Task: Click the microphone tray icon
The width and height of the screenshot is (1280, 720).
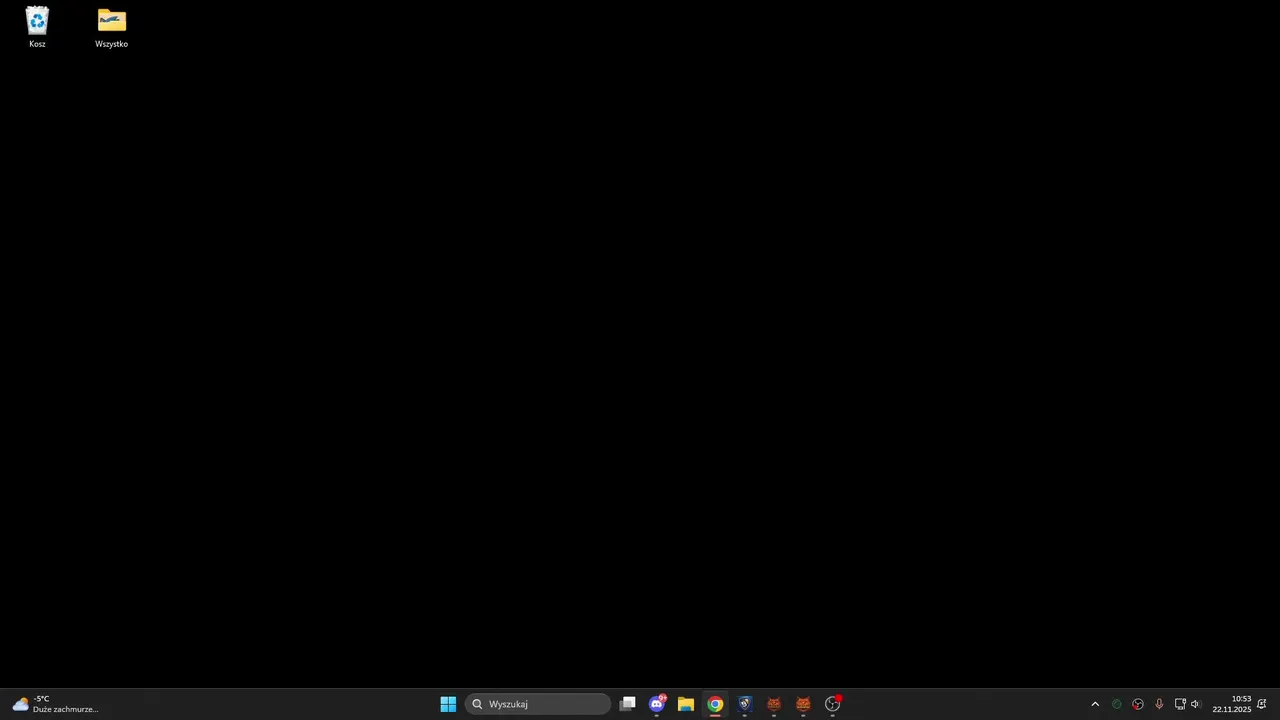Action: click(x=1159, y=704)
